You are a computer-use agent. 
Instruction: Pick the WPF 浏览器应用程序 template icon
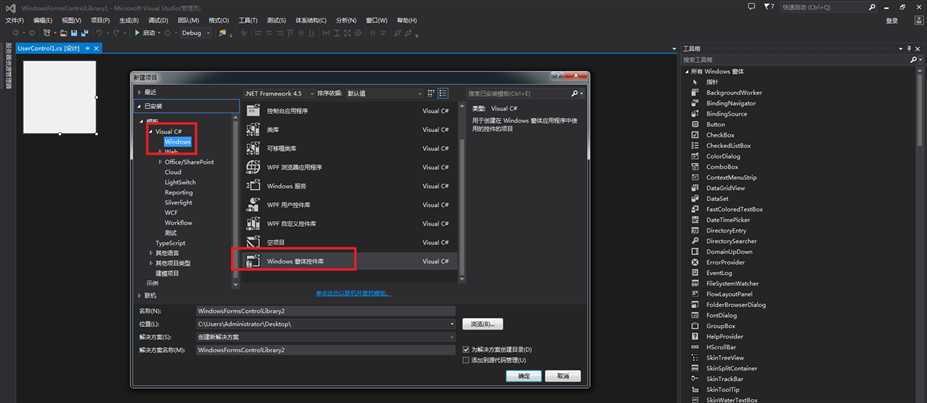click(x=253, y=167)
